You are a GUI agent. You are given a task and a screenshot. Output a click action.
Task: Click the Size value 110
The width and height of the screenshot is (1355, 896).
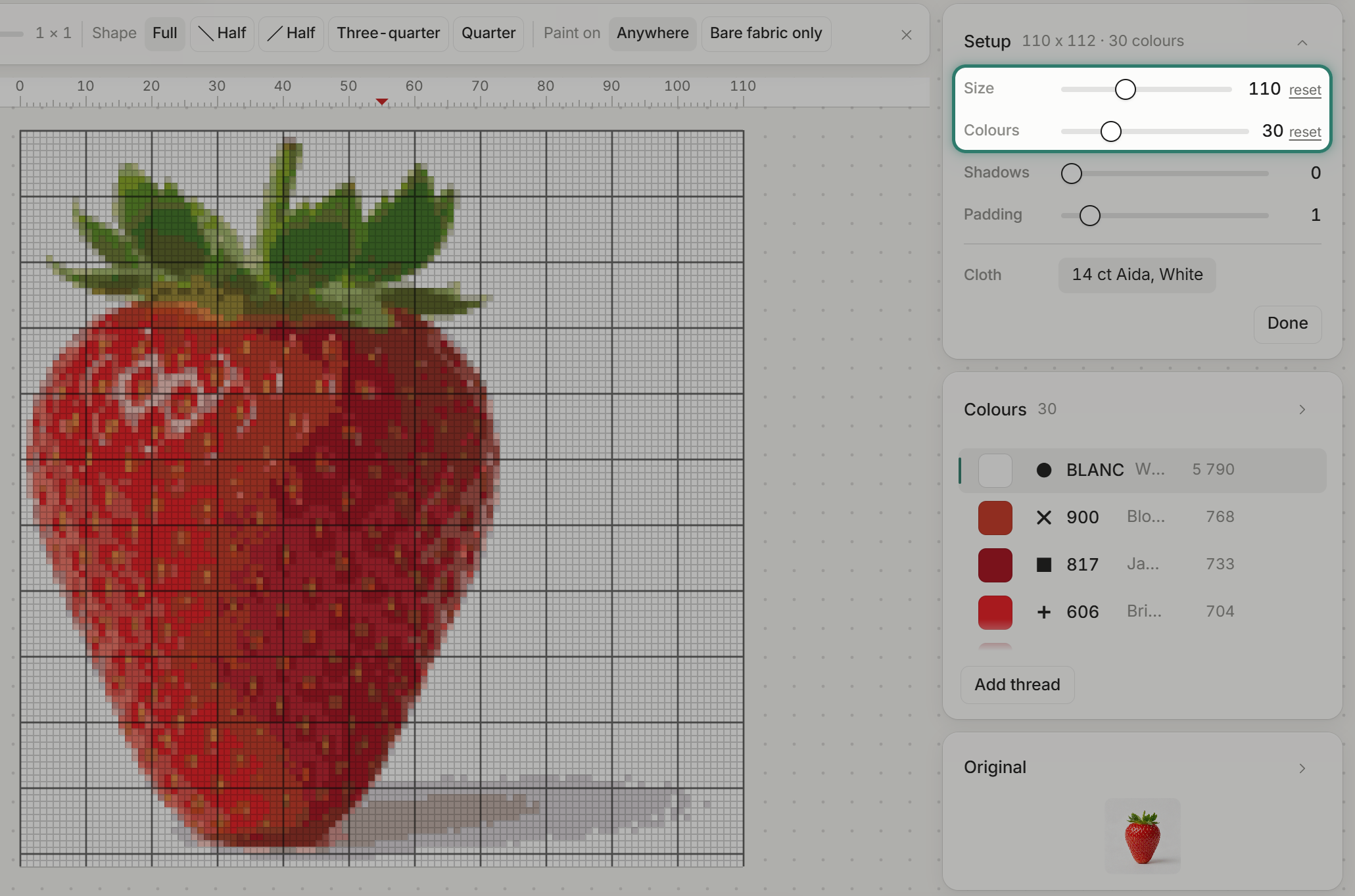click(1264, 89)
